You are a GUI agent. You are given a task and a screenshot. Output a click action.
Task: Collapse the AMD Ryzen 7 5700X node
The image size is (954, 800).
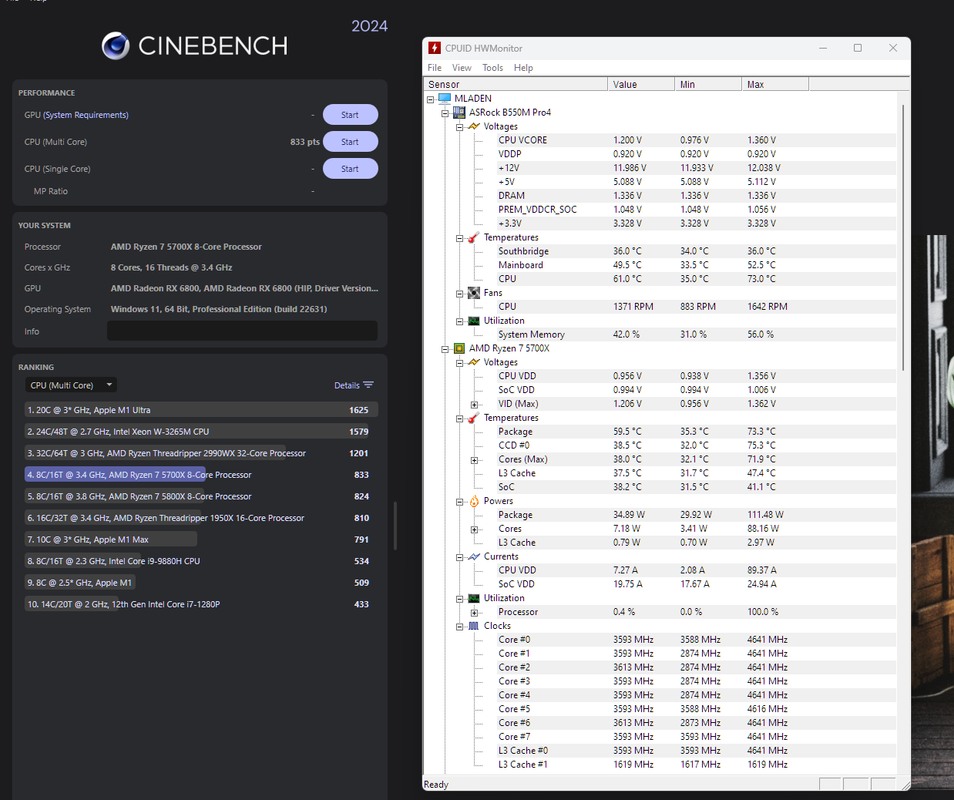(x=445, y=349)
